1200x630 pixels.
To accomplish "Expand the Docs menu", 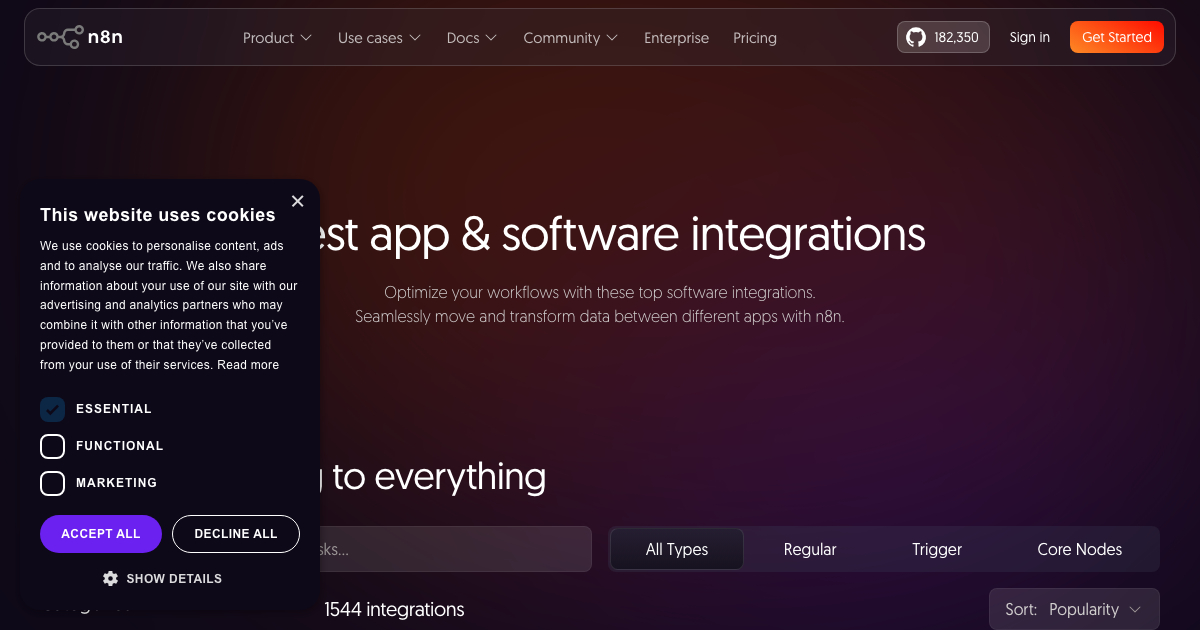I will [x=471, y=38].
